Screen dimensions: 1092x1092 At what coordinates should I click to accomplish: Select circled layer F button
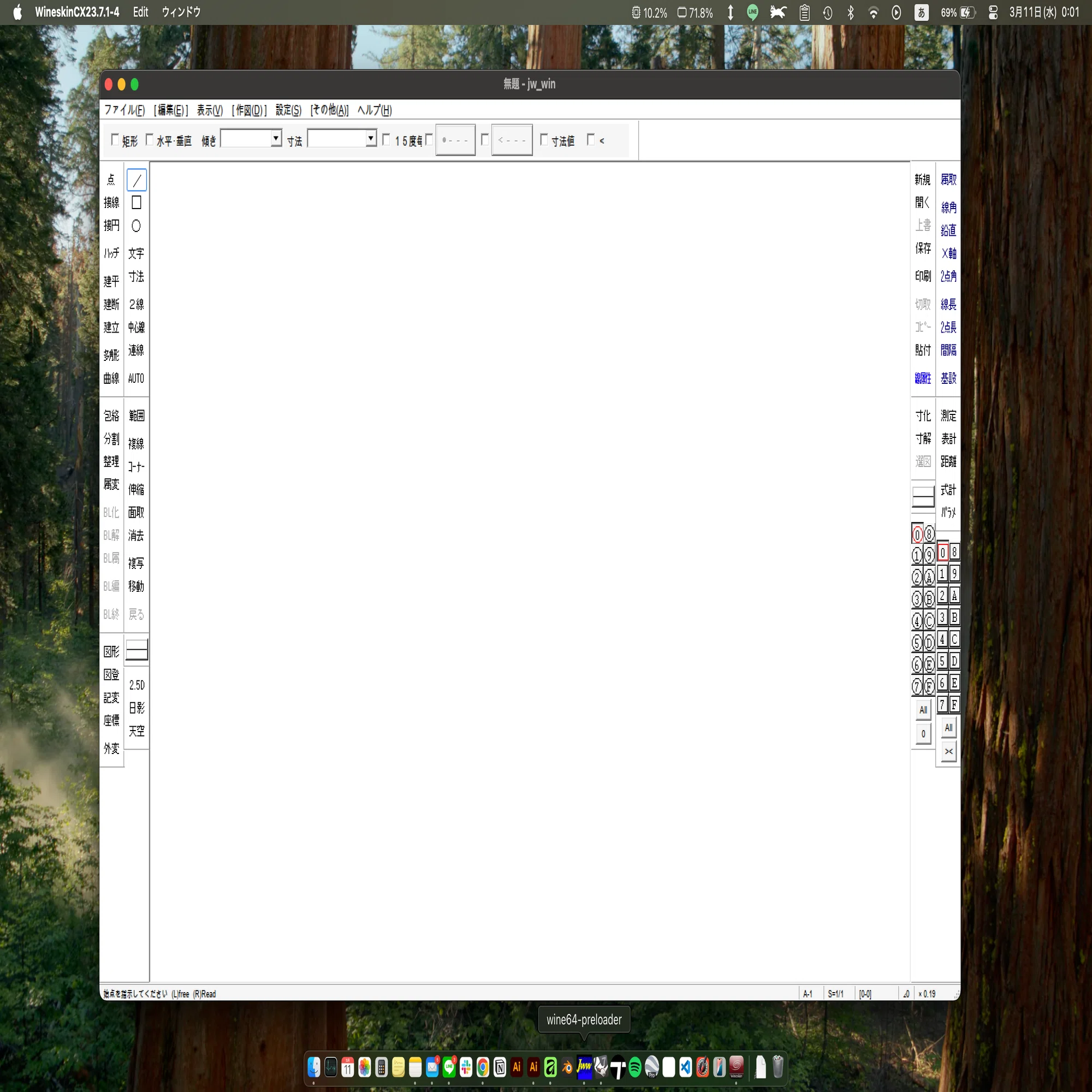pos(929,686)
